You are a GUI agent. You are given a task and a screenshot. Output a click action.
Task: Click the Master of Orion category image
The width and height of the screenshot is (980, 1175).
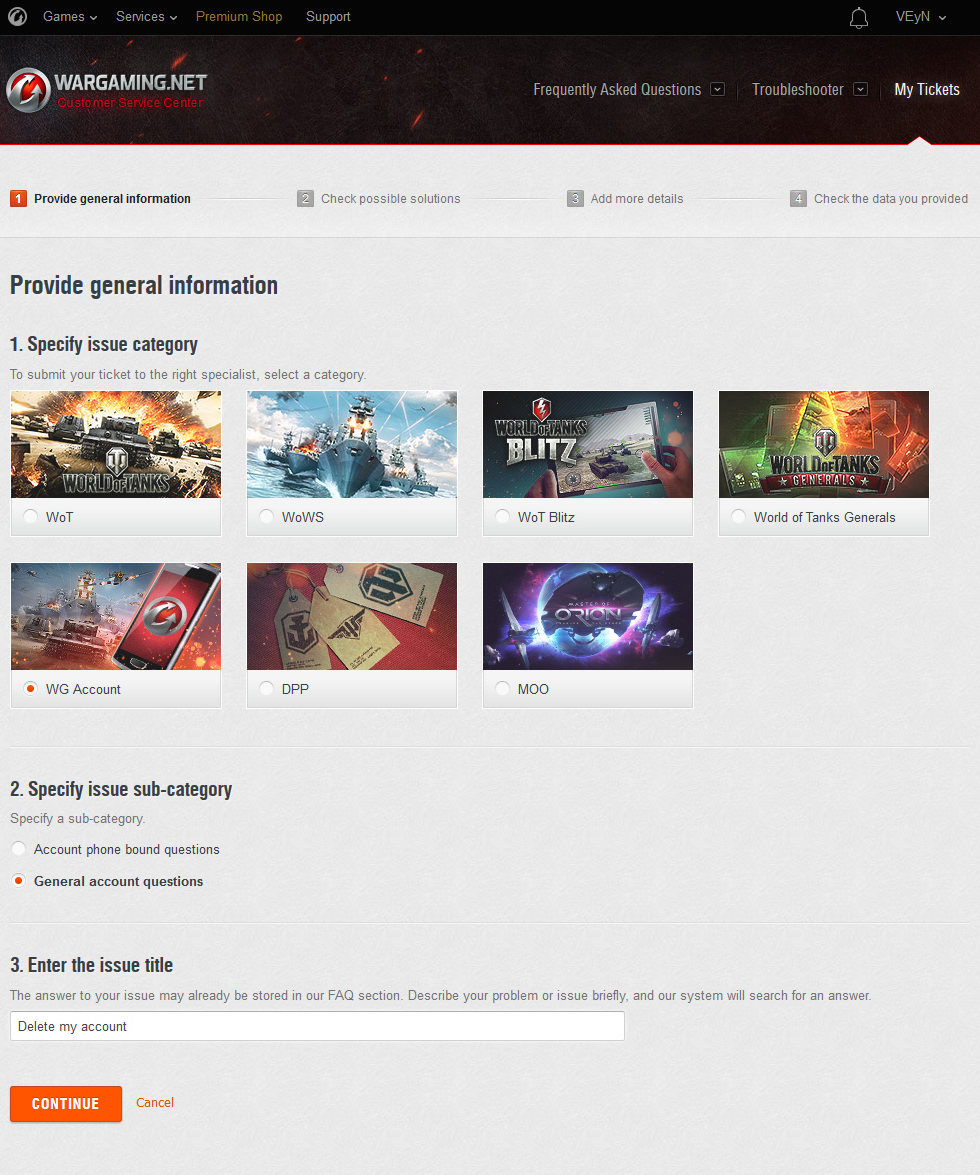click(588, 616)
